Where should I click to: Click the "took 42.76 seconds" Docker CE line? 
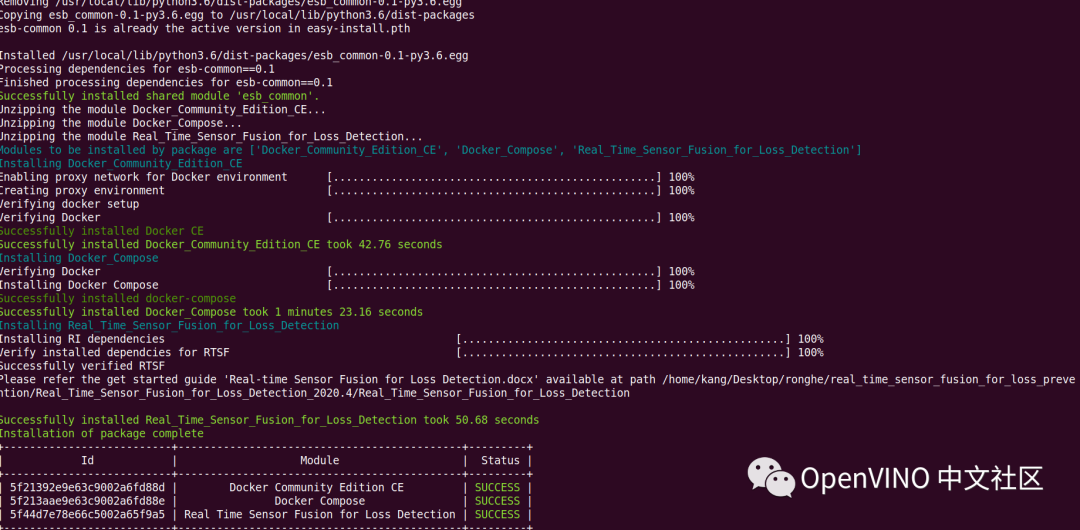tap(221, 245)
